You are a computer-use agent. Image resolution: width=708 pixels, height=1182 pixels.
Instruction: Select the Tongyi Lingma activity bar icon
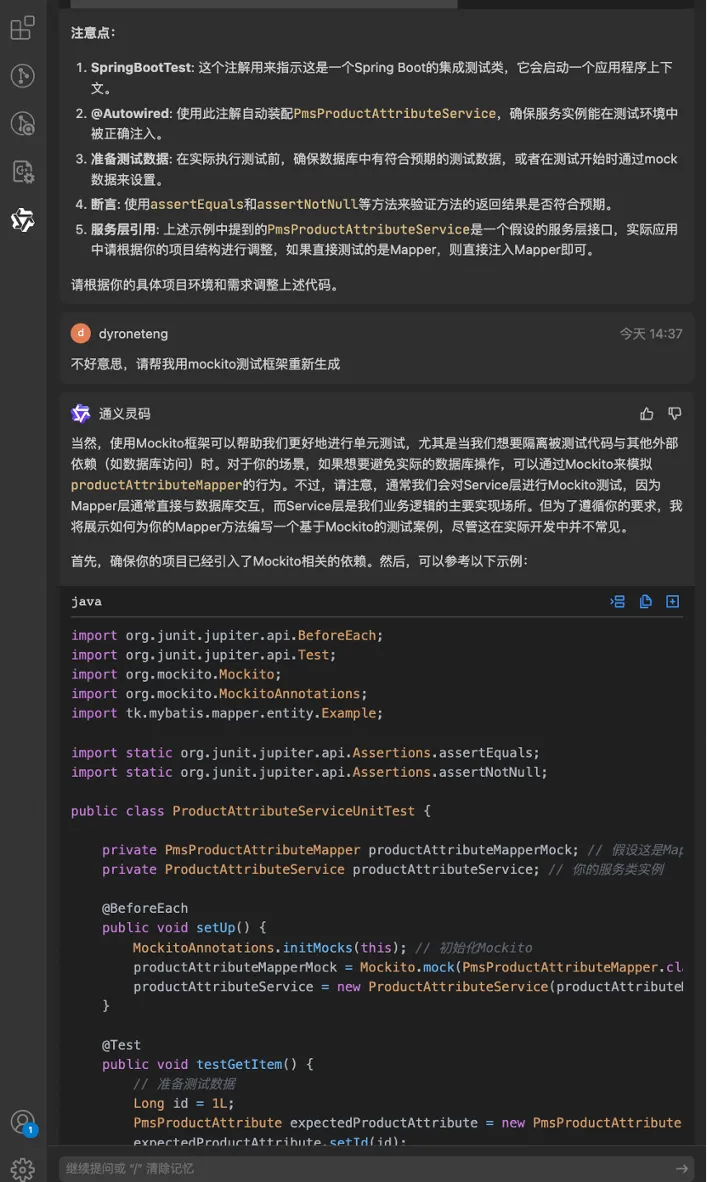point(23,220)
